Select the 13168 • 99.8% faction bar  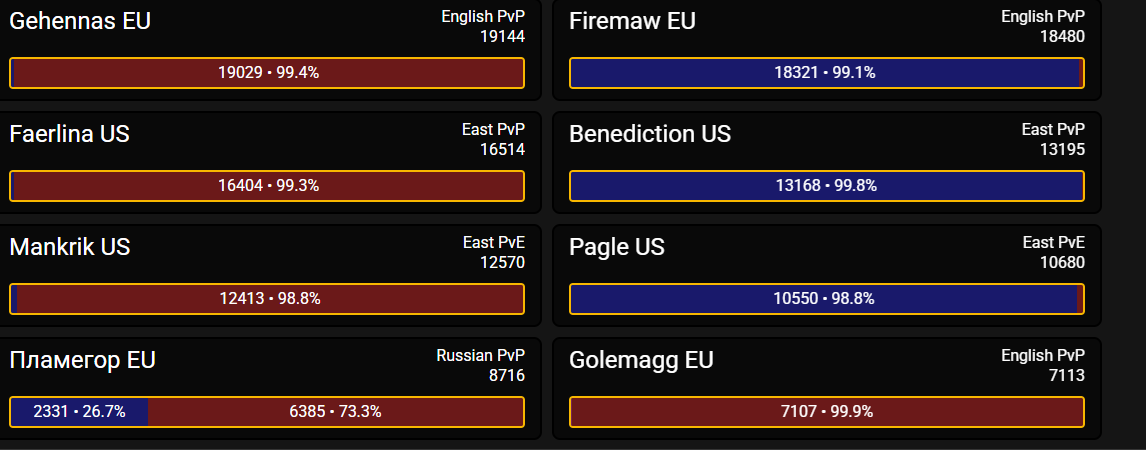coord(826,186)
